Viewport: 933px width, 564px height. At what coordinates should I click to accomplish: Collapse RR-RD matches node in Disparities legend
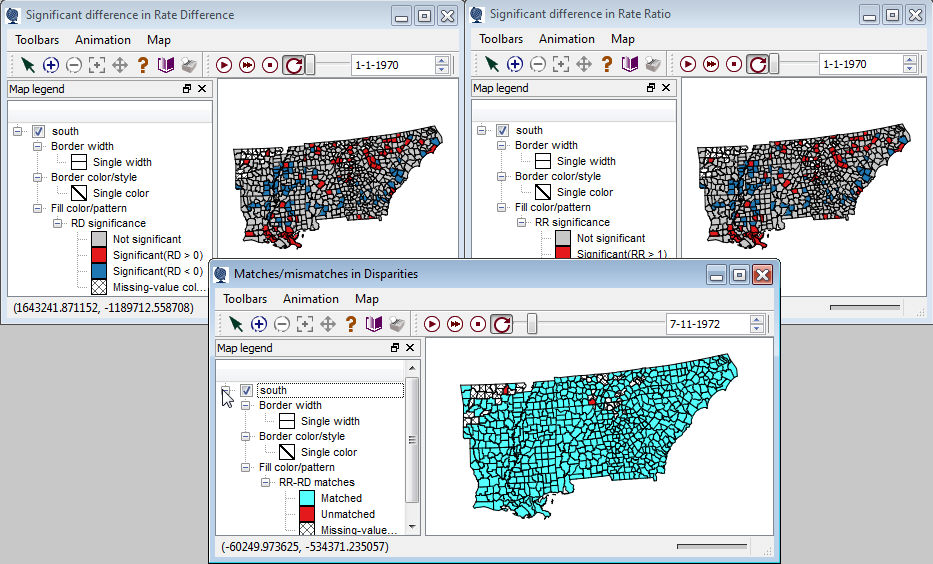(x=266, y=482)
